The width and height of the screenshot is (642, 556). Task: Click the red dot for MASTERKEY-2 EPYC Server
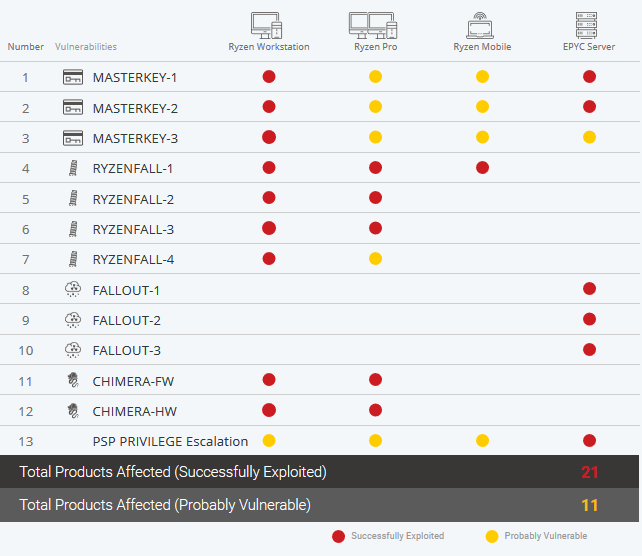point(589,107)
